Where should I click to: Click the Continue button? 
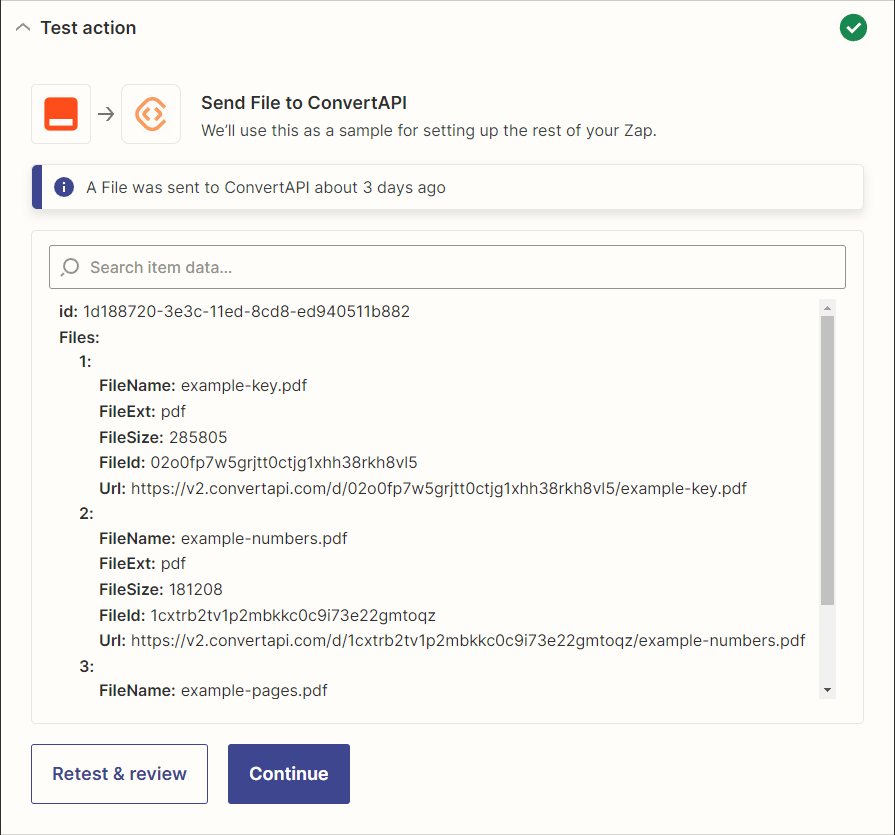pos(289,774)
